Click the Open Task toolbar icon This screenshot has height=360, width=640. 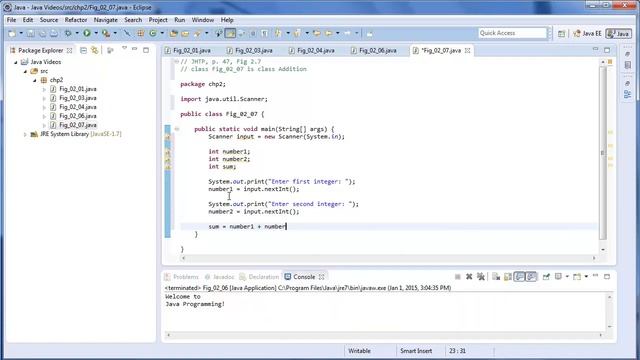click(x=185, y=33)
